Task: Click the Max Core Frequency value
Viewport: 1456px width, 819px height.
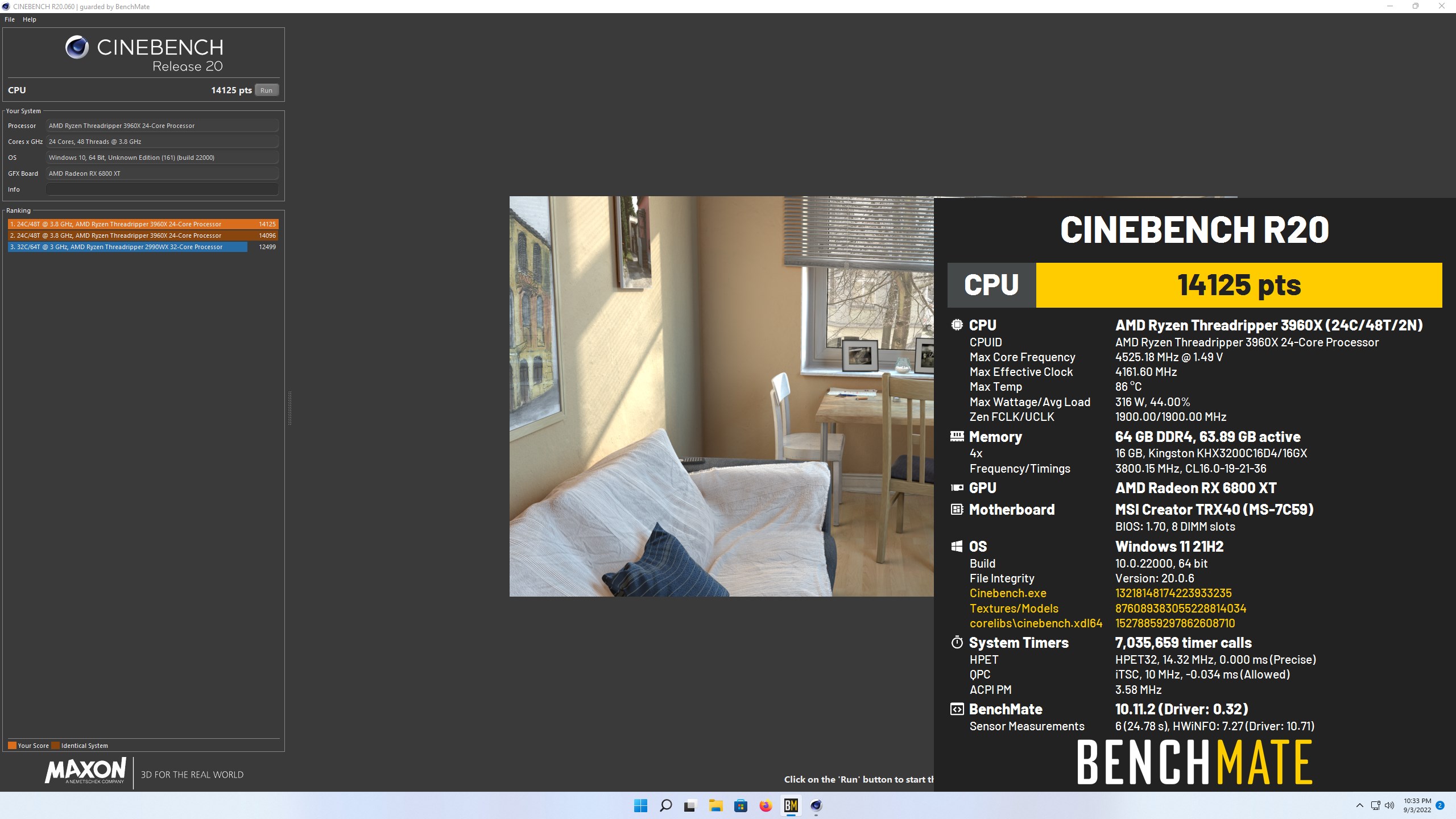Action: (x=1169, y=357)
